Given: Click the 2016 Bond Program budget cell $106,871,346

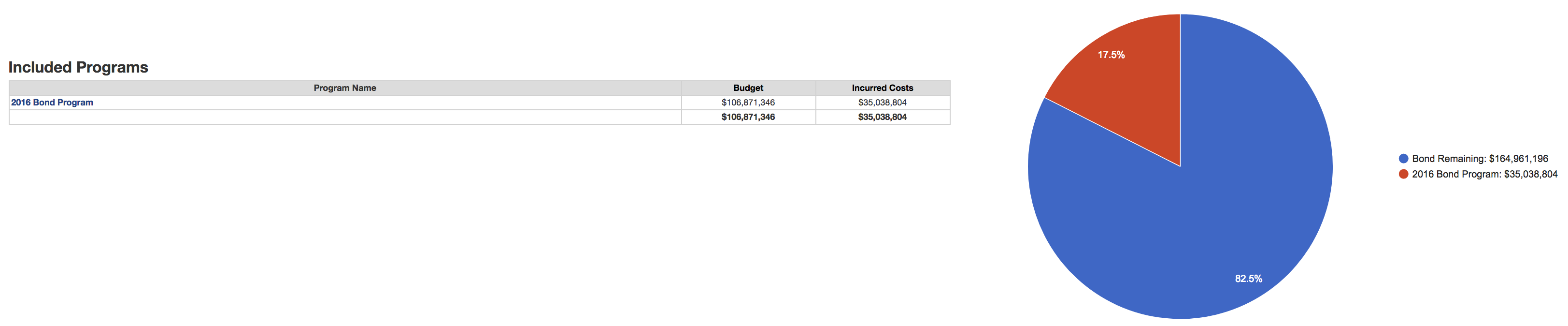Looking at the screenshot, I should [748, 103].
